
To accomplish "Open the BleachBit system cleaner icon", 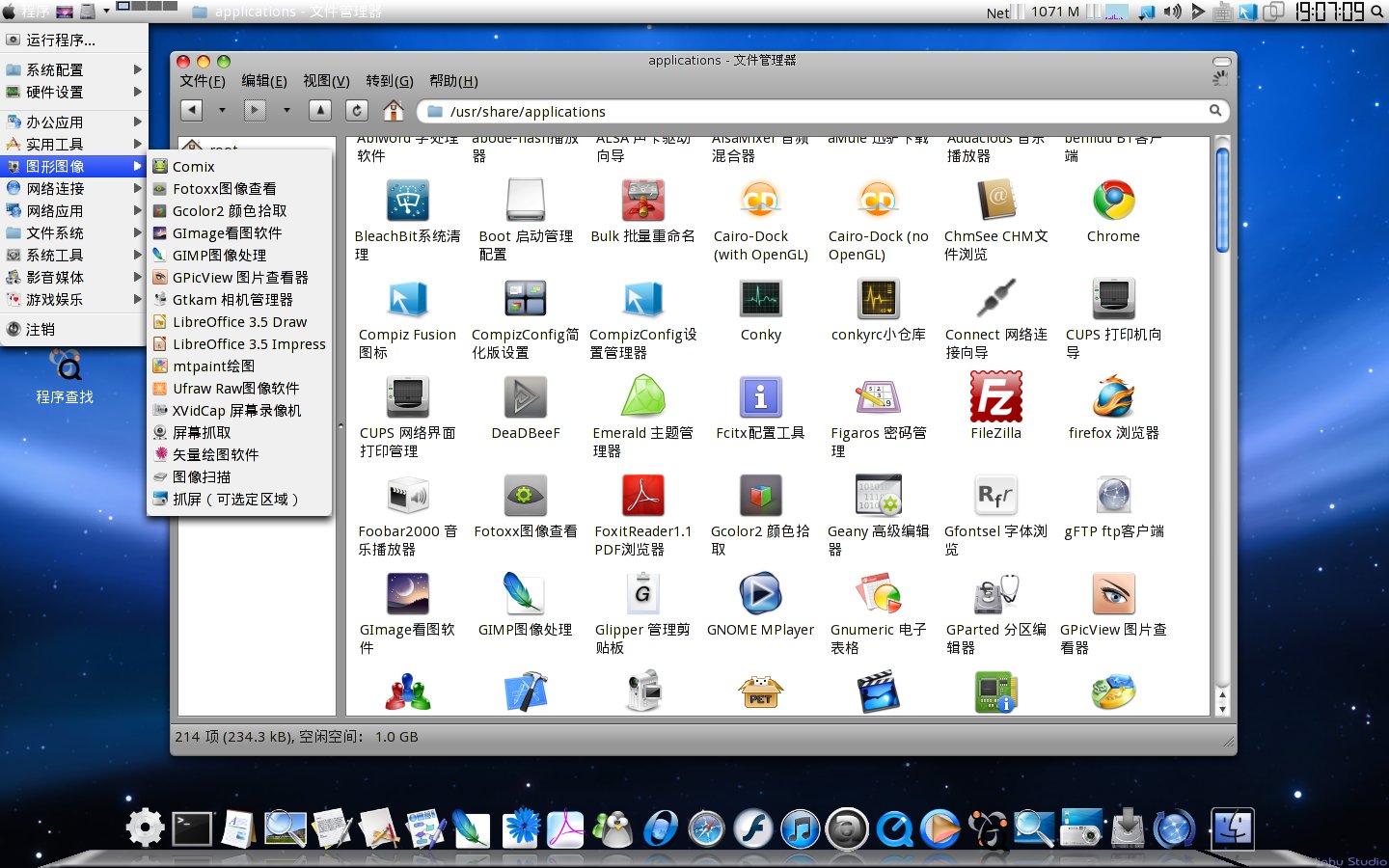I will [x=407, y=201].
